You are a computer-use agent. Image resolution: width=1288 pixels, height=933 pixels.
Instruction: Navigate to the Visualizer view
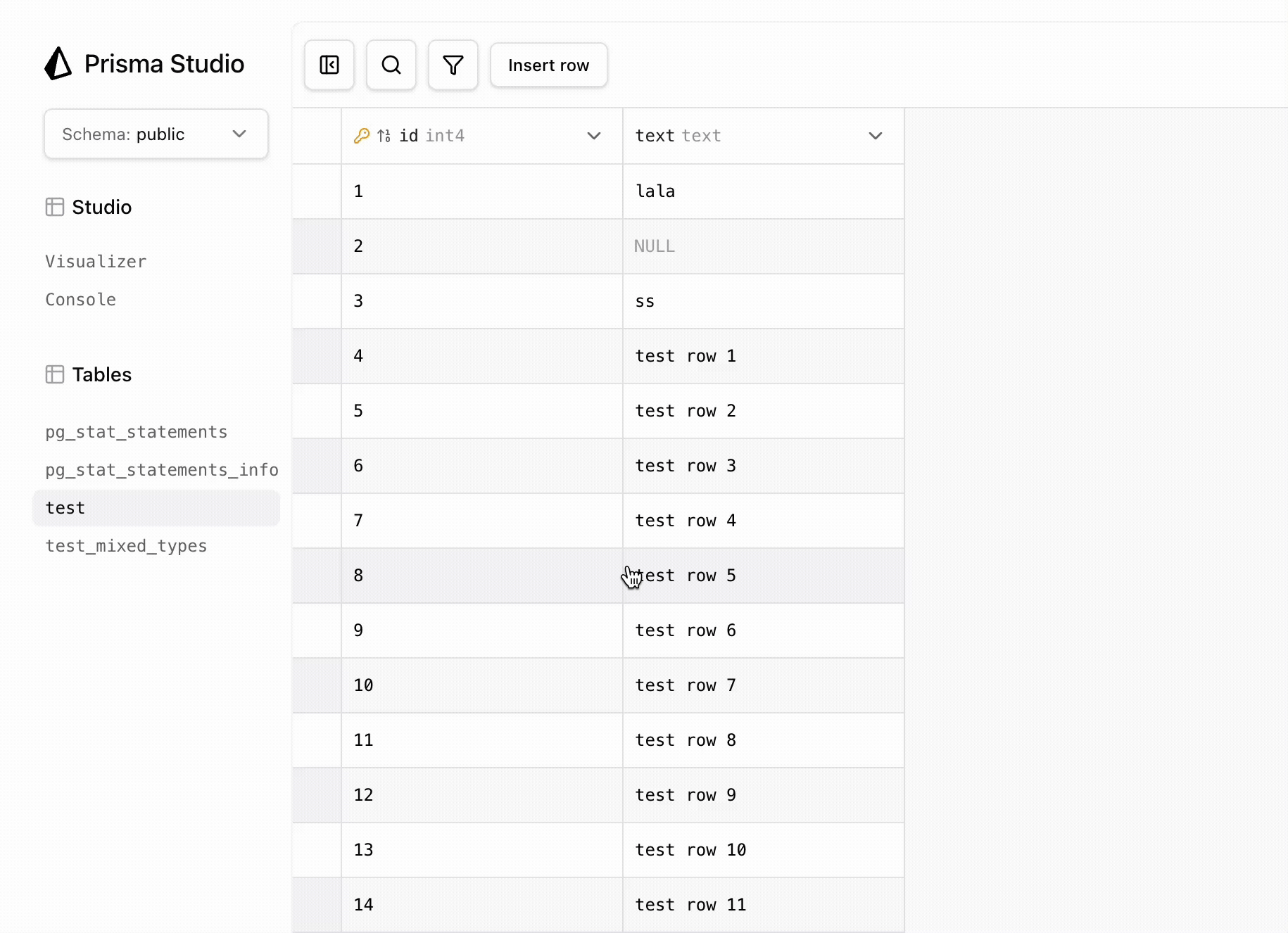coord(96,261)
